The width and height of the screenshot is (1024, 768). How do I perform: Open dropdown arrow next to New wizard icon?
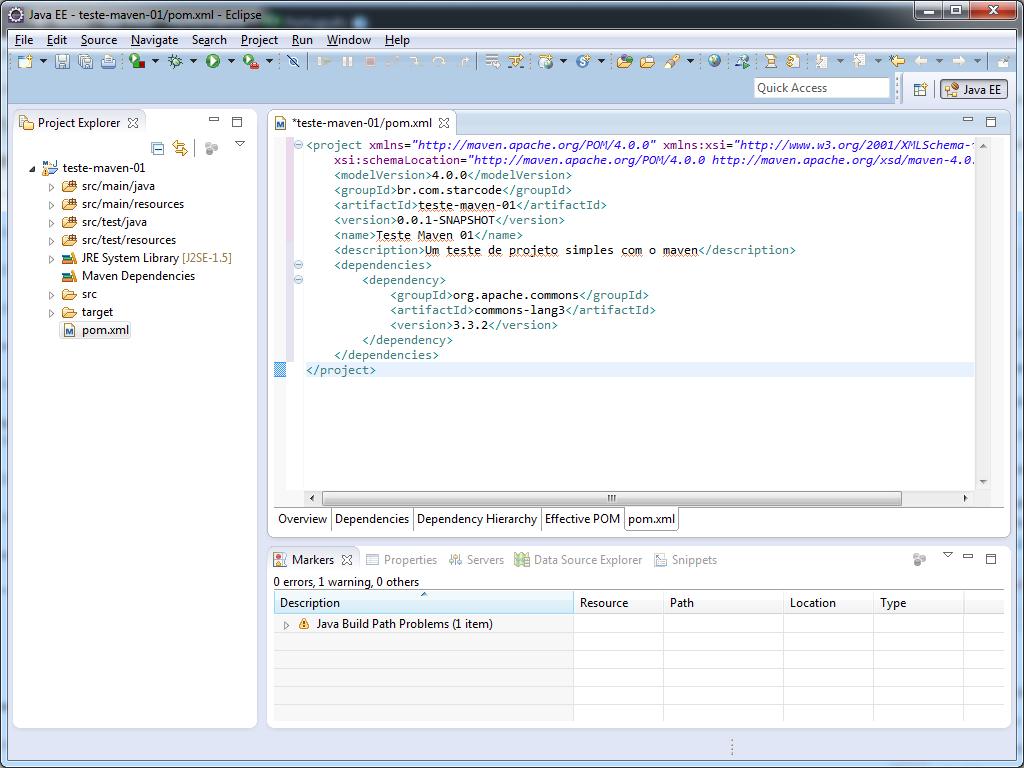tap(43, 61)
